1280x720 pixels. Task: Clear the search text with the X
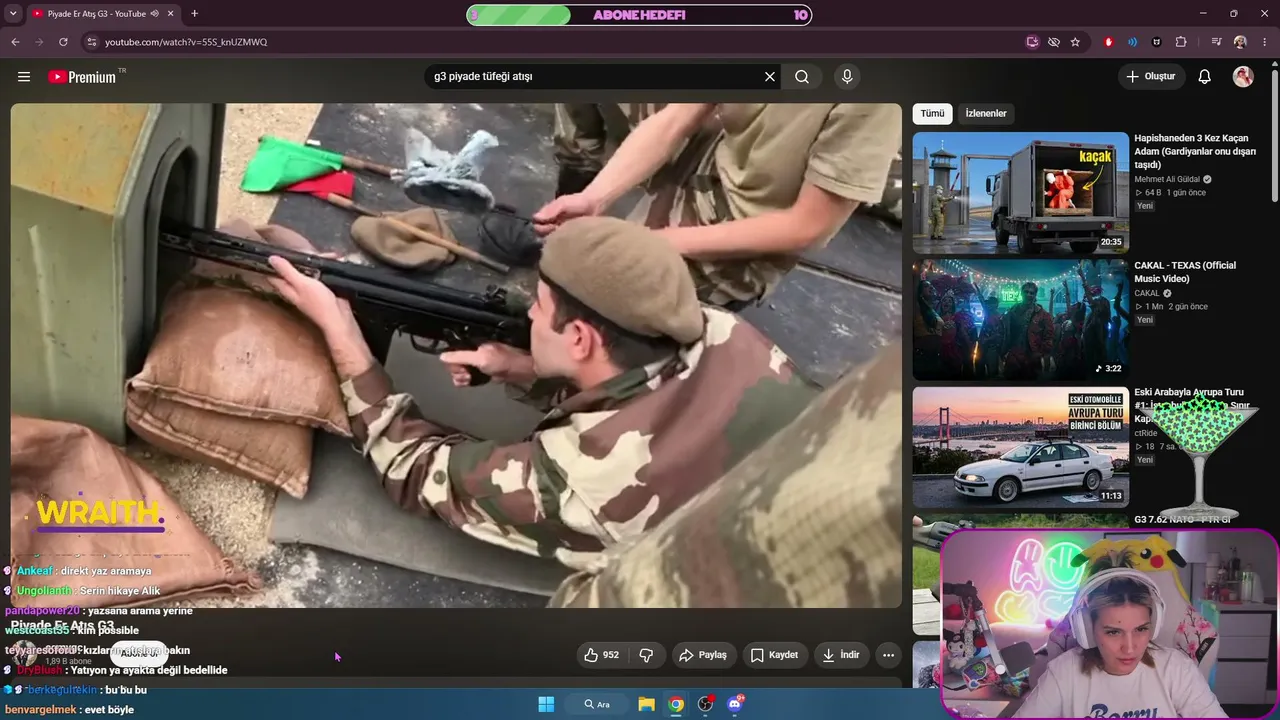pos(770,77)
